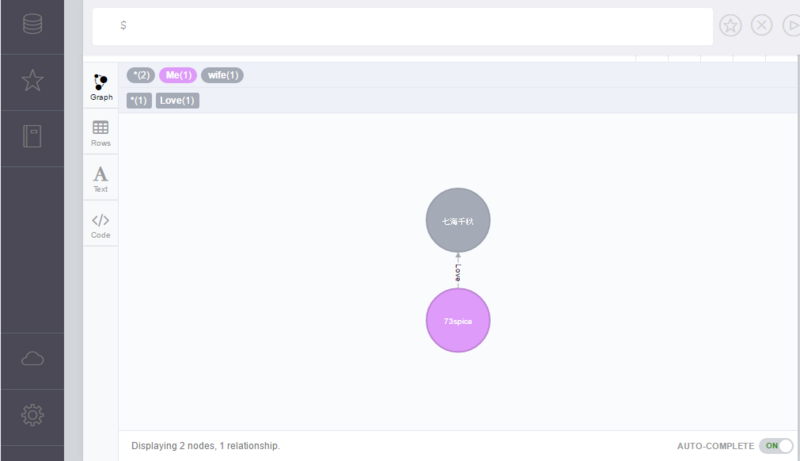This screenshot has width=800, height=461.
Task: Switch to the Rows view tab
Action: [x=101, y=133]
